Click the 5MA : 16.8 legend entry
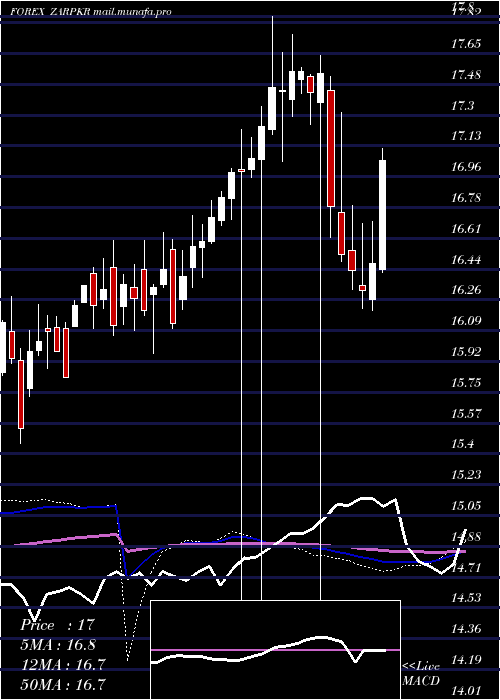The image size is (500, 700). [x=58, y=644]
